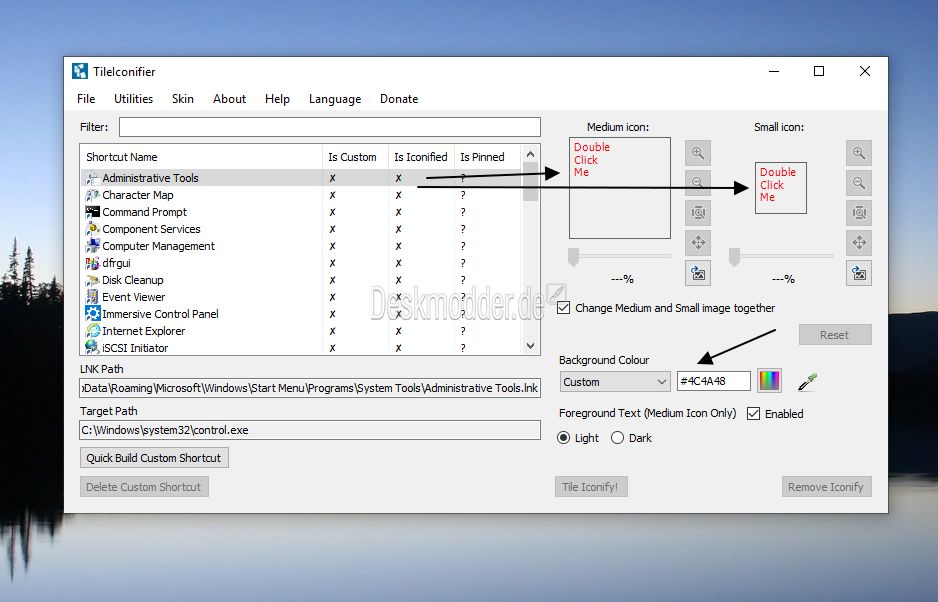938x602 pixels.
Task: Click the Small icon change image button
Action: 858,273
